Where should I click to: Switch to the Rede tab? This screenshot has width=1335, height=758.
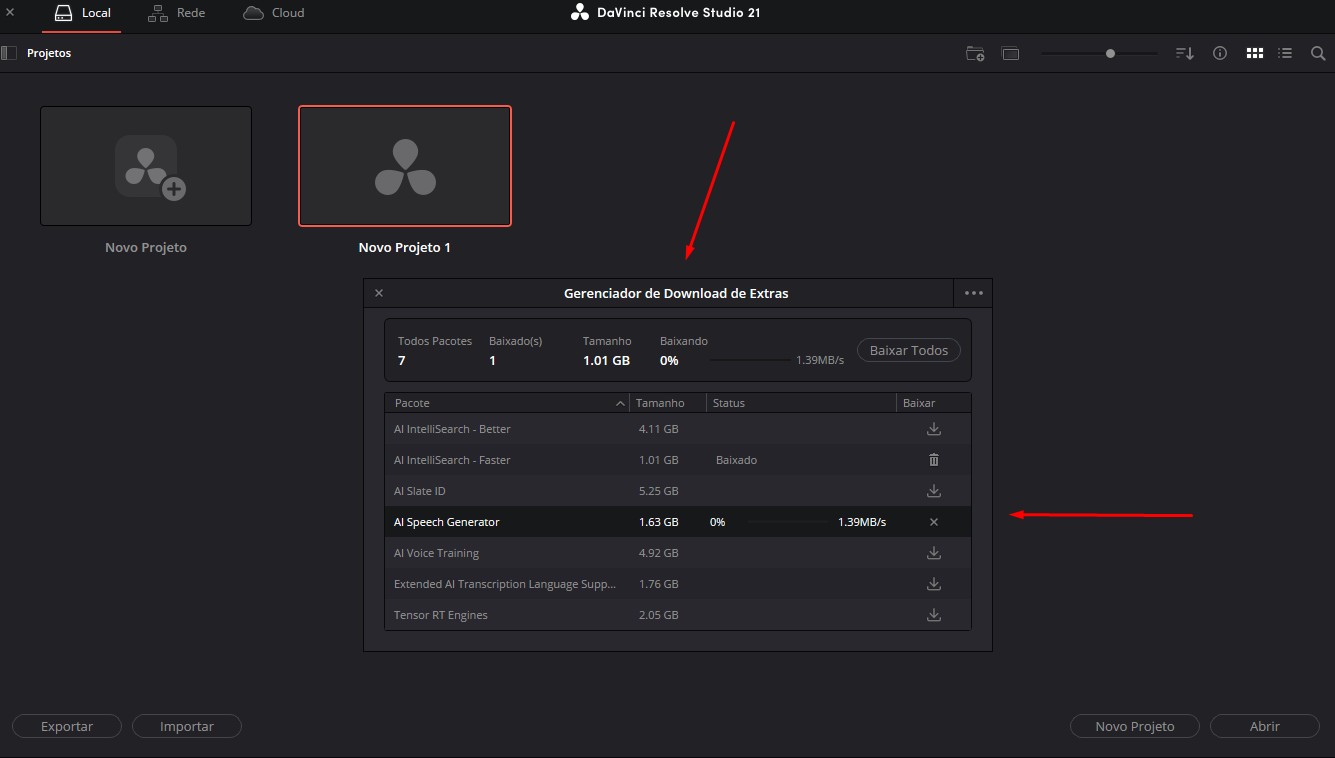click(x=176, y=14)
